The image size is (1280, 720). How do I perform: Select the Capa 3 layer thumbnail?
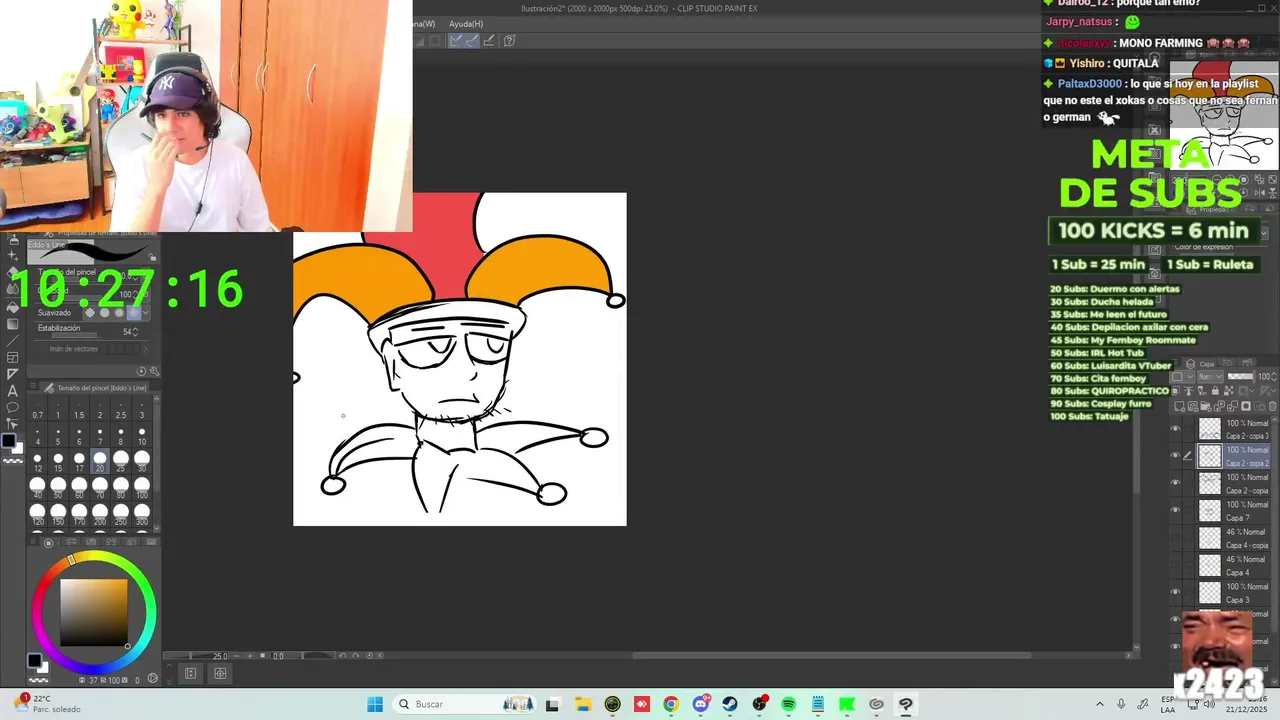pyautogui.click(x=1210, y=592)
